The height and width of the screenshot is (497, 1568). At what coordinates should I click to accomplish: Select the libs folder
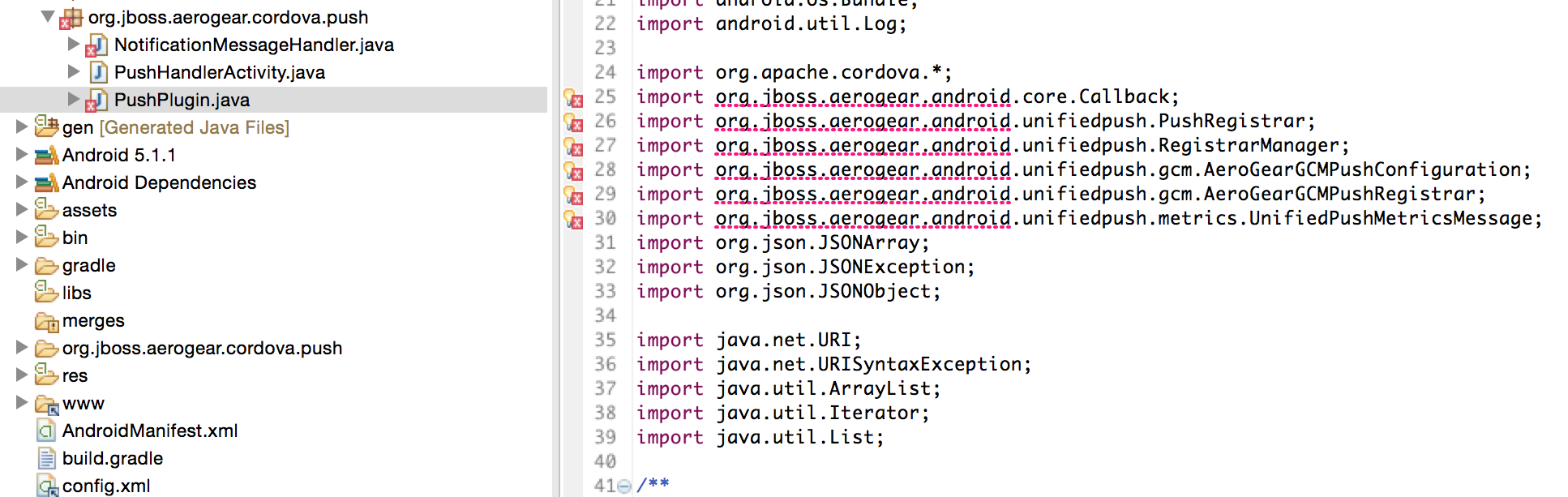tap(76, 293)
